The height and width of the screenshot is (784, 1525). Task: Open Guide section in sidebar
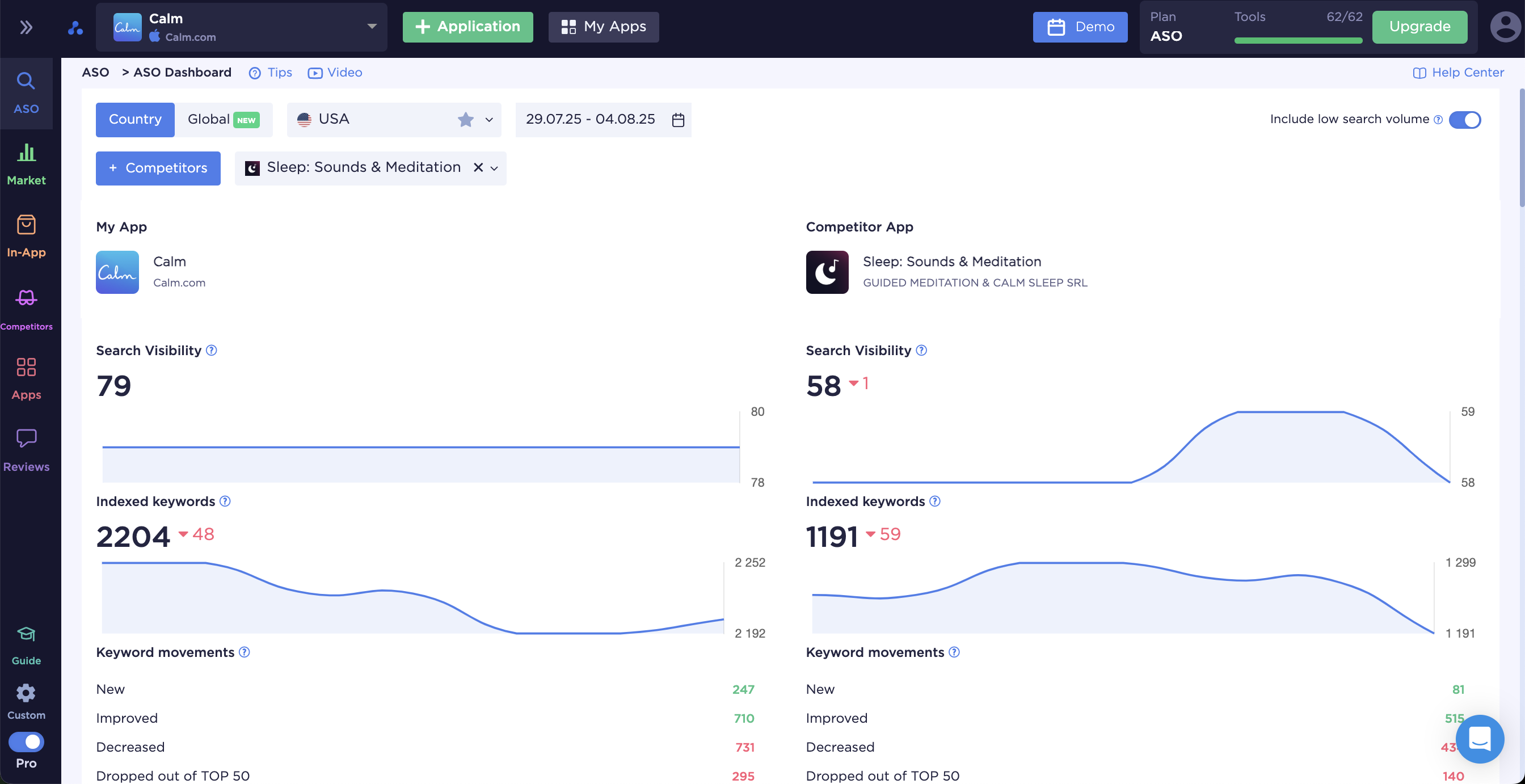coord(26,646)
